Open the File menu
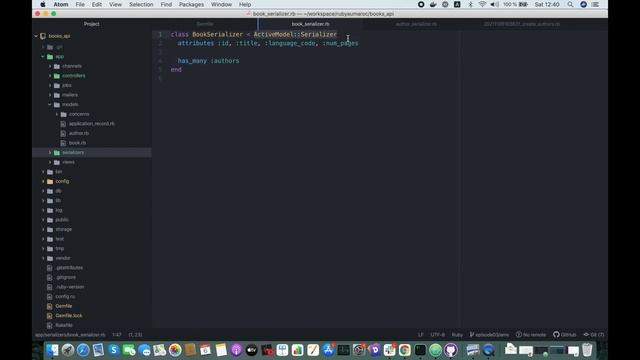 [80, 4]
